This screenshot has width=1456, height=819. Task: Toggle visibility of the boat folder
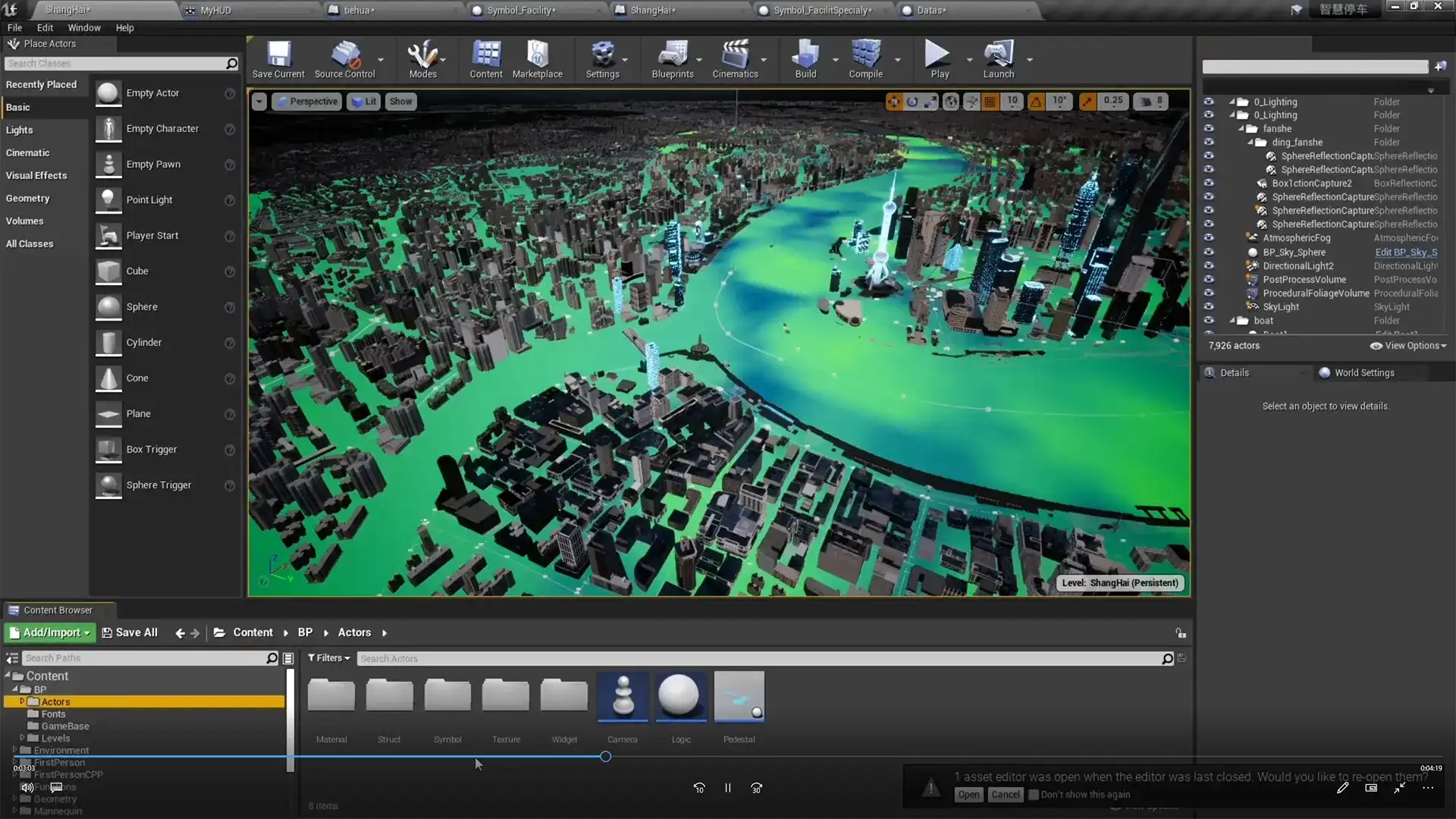coord(1210,320)
